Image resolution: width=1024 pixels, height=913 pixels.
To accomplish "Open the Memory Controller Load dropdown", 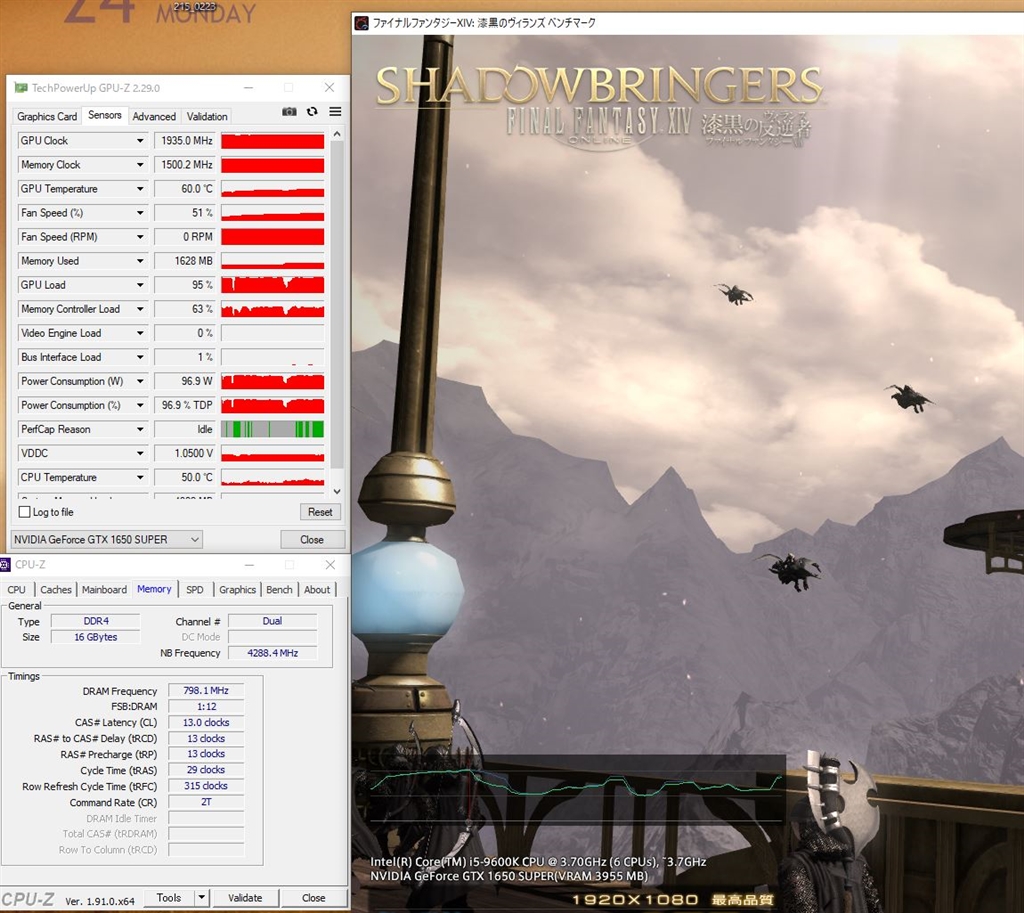I will pos(140,309).
